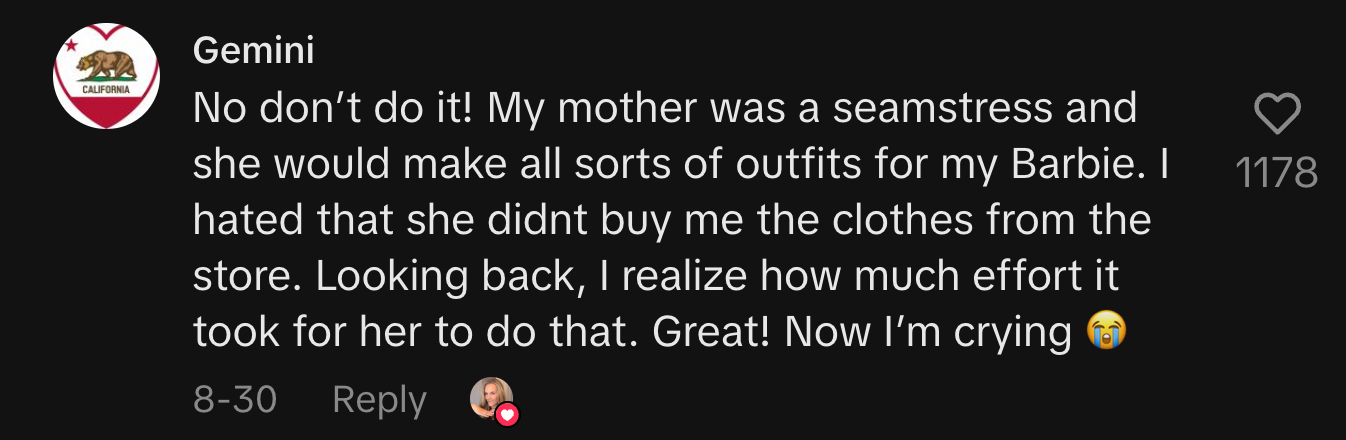Click the 1178 like count
The image size is (1346, 440).
tap(1277, 174)
